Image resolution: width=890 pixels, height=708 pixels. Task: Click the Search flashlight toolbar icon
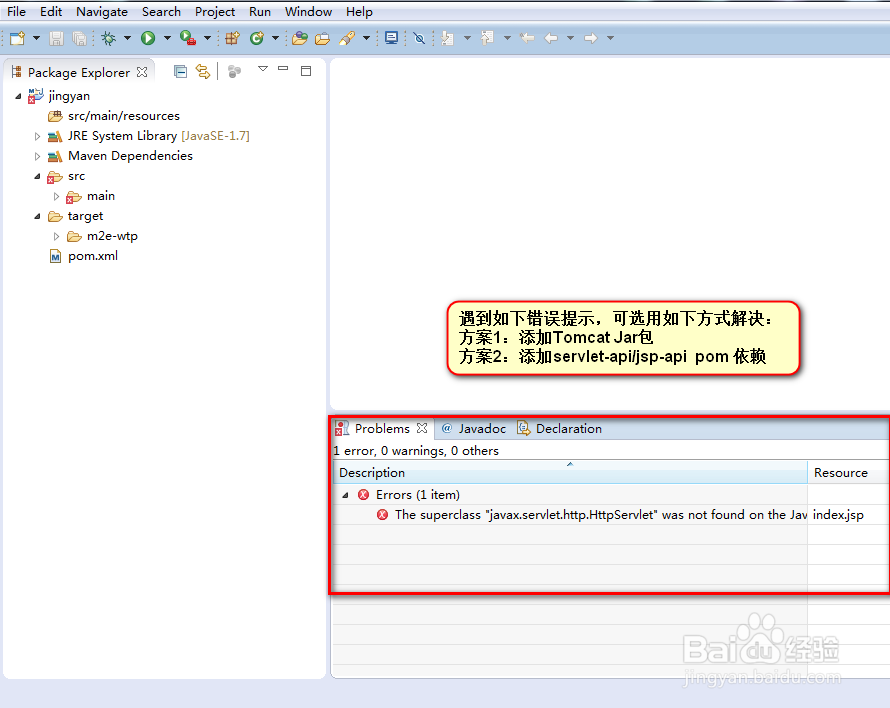(347, 38)
